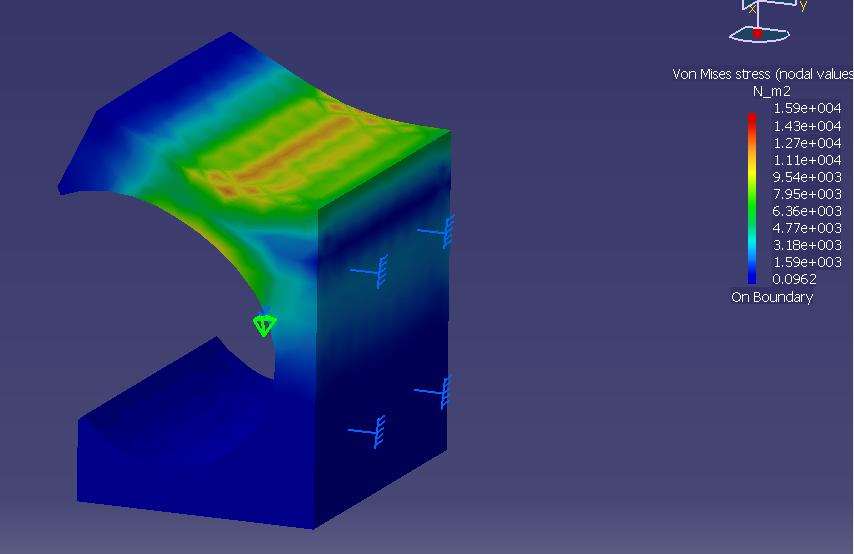Screen dimensions: 854x554
Task: Click the On Boundary legend text
Action: point(772,297)
